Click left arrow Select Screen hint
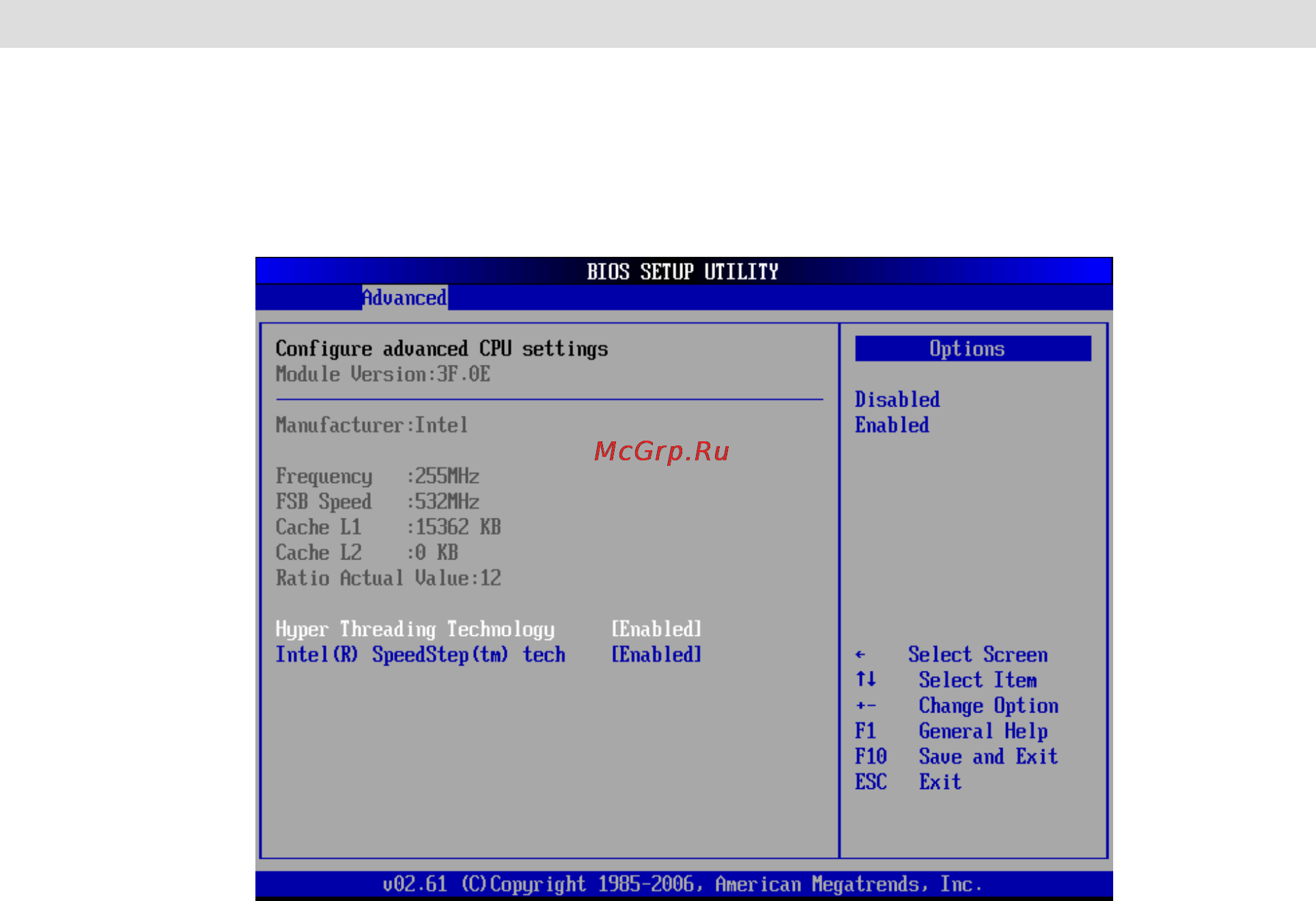The height and width of the screenshot is (901, 1316). pyautogui.click(x=951, y=654)
